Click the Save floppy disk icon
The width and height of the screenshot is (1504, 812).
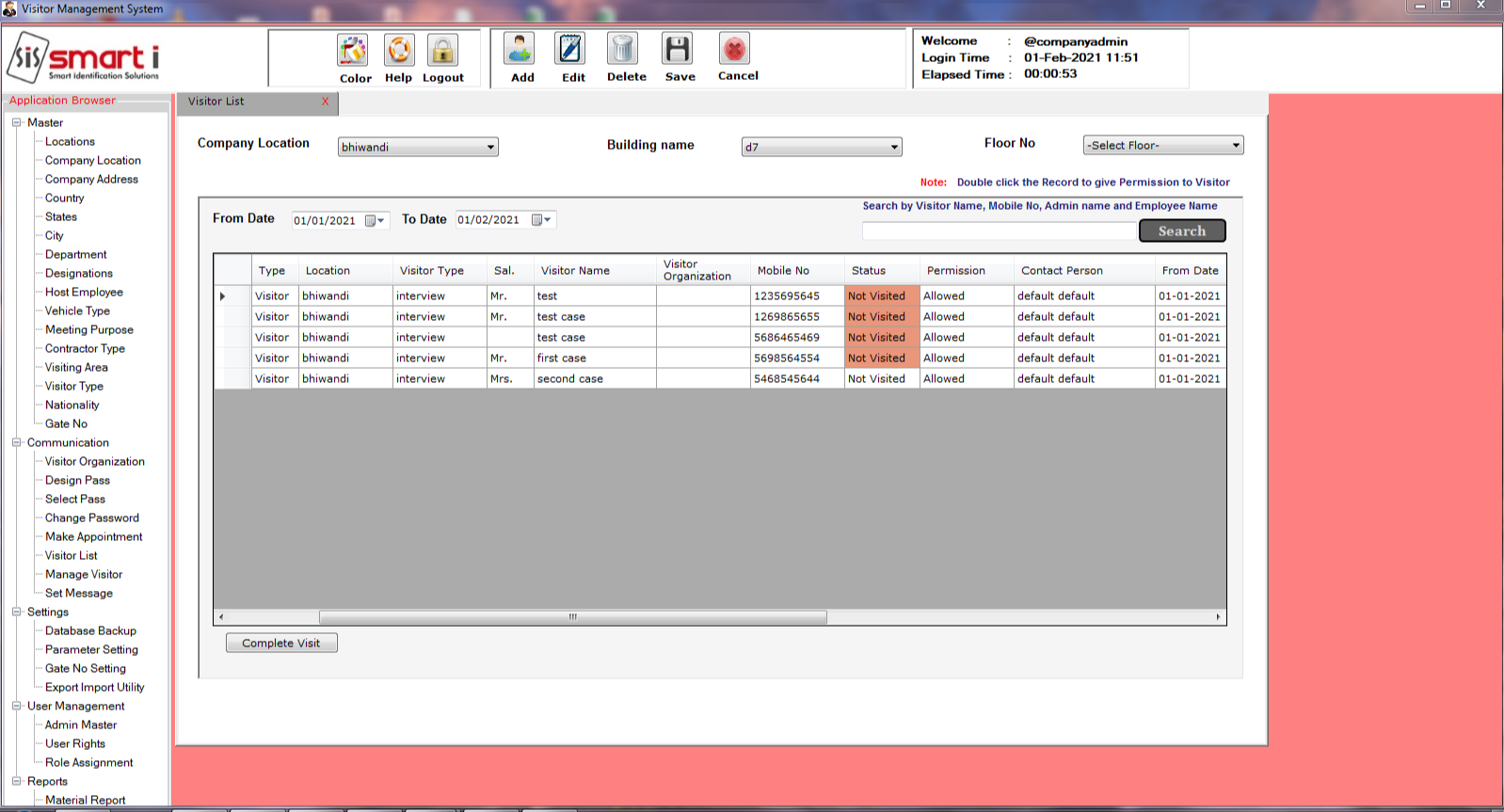tap(678, 50)
